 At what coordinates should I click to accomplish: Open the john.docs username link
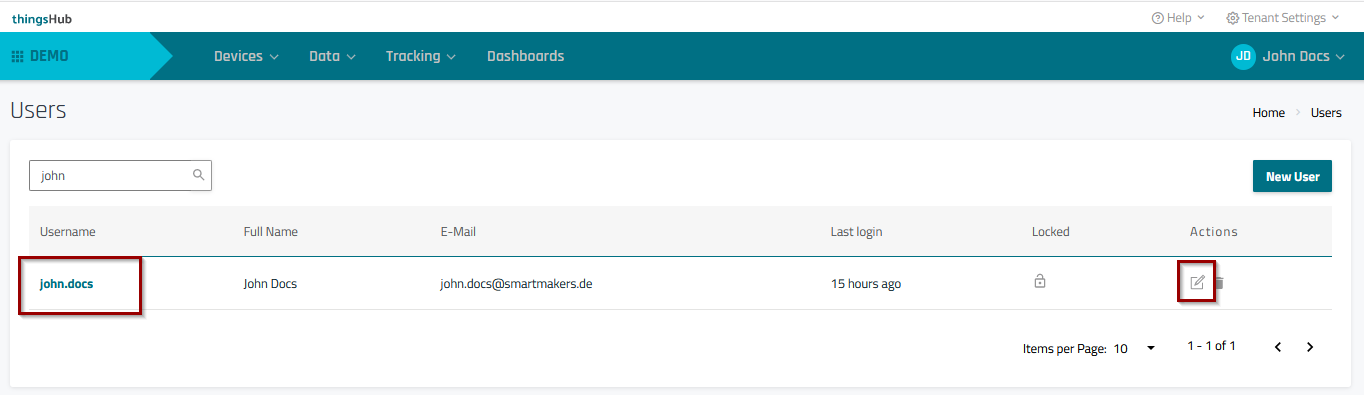point(66,284)
